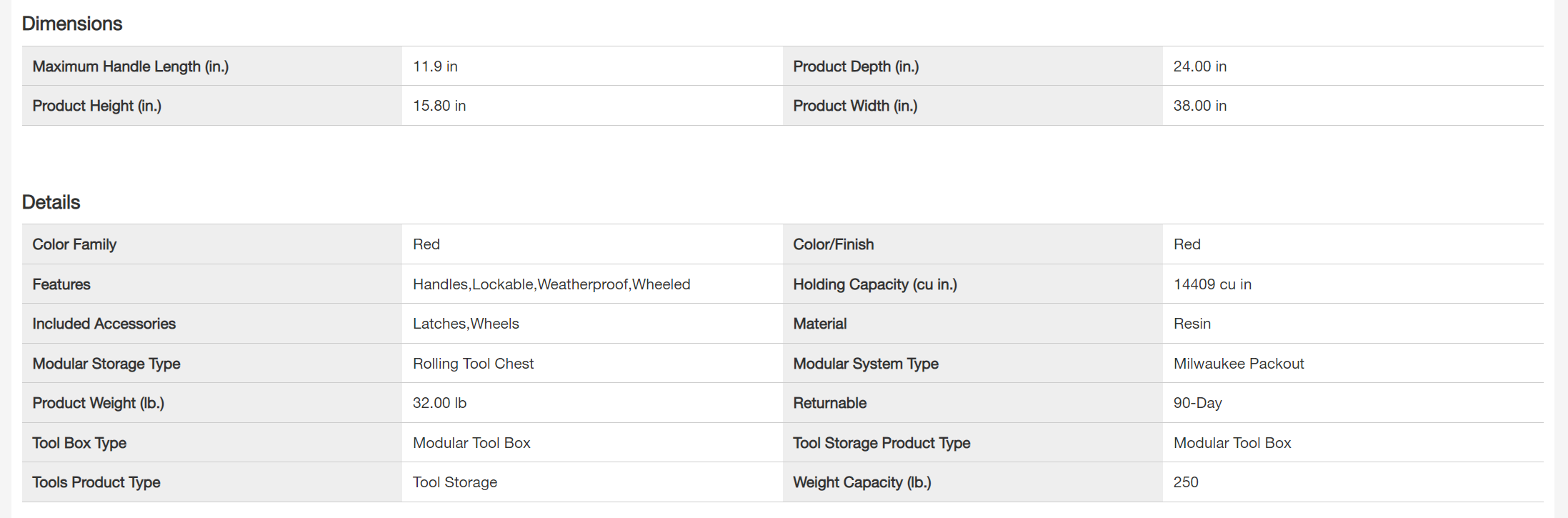Viewport: 1568px width, 518px height.
Task: Click the Features value listing Handles, Lockable
Action: point(551,284)
